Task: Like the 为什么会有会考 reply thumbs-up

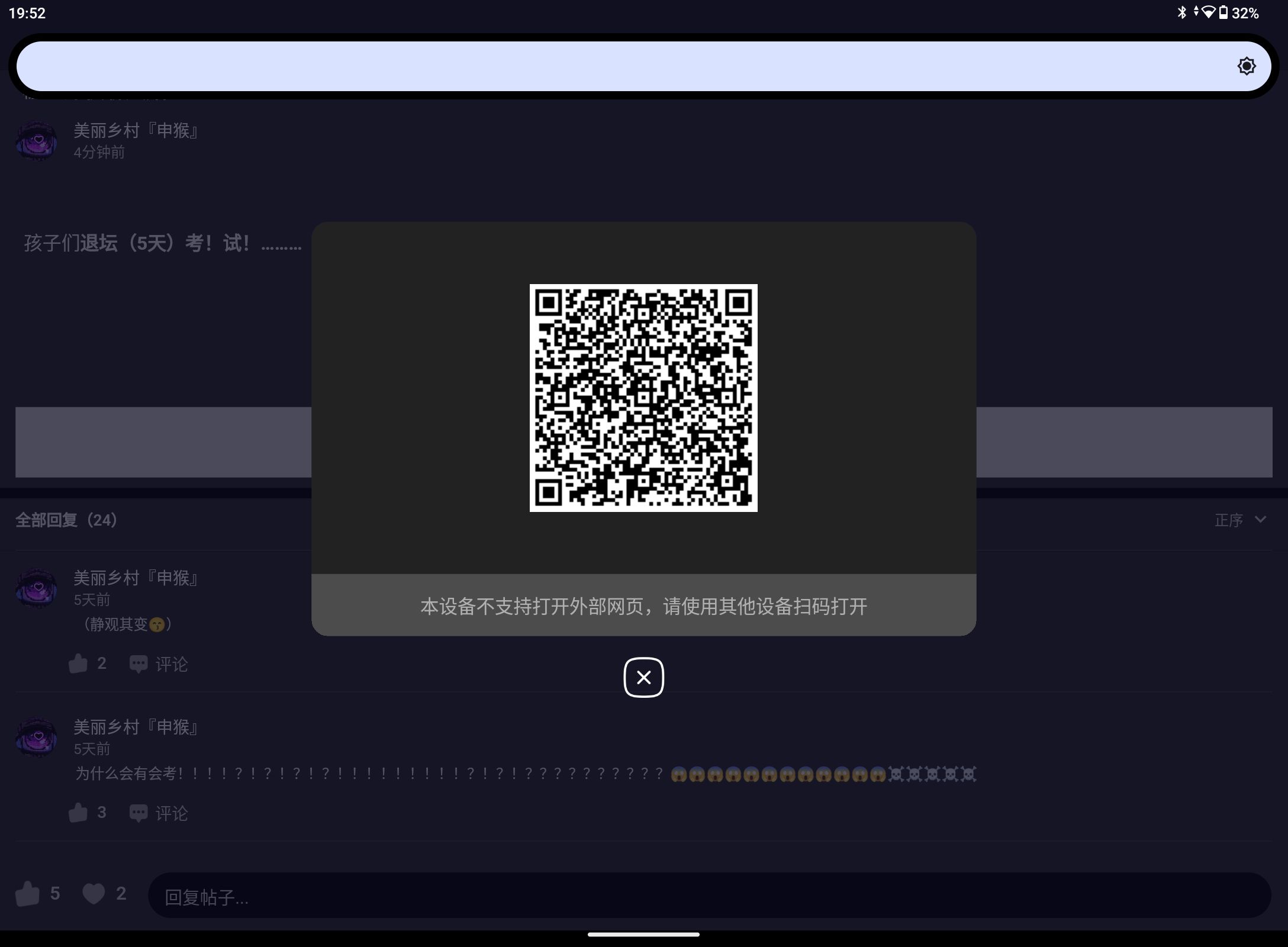Action: point(78,813)
